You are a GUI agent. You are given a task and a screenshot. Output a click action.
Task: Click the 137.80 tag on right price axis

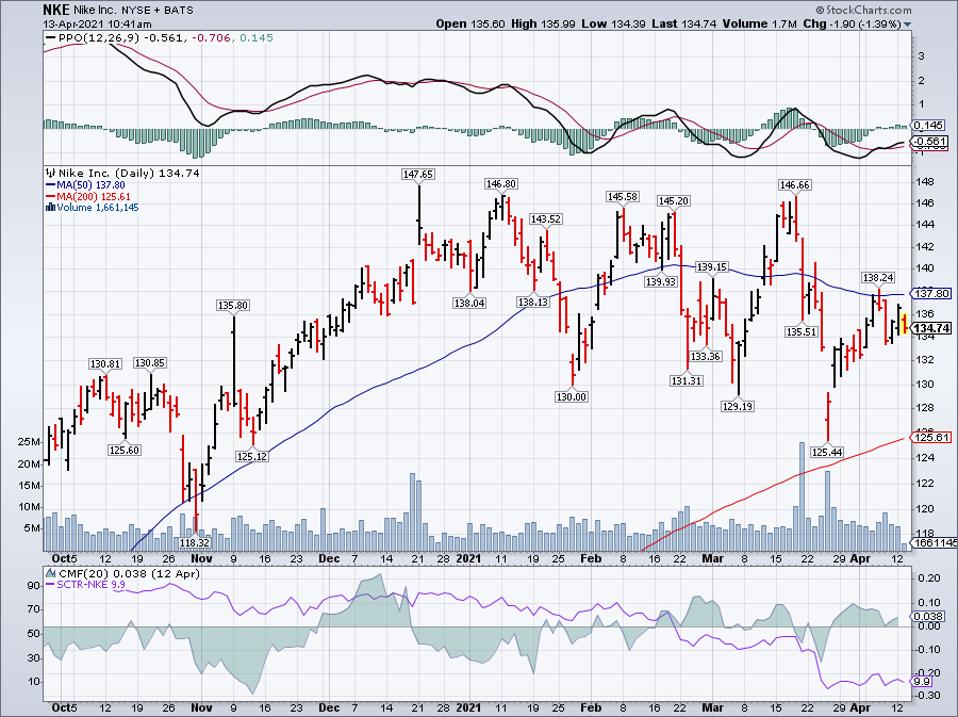tap(930, 294)
